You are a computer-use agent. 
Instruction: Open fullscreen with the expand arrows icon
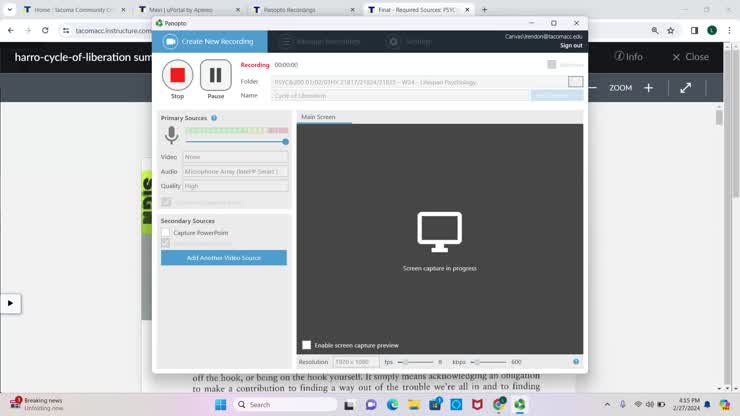tap(686, 88)
